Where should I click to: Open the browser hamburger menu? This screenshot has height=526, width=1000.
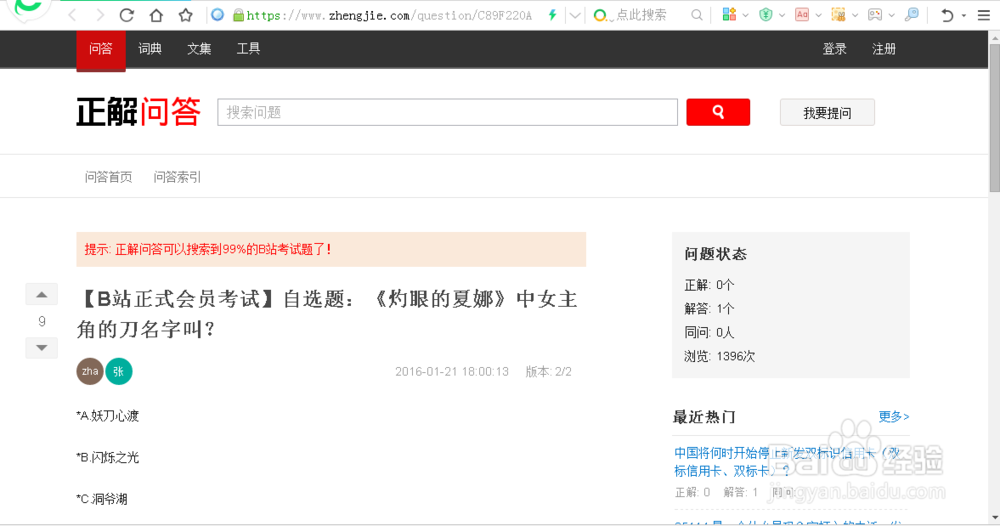(984, 15)
